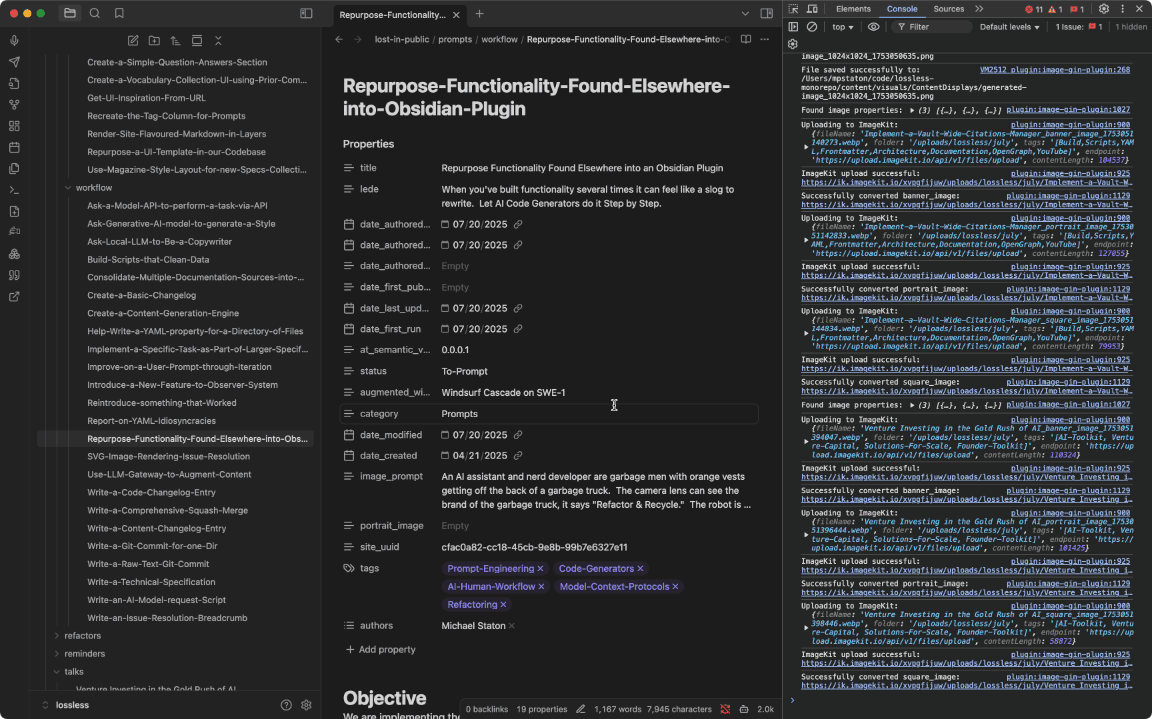Open the calendar daily note icon
The height and width of the screenshot is (719, 1152).
pos(14,148)
